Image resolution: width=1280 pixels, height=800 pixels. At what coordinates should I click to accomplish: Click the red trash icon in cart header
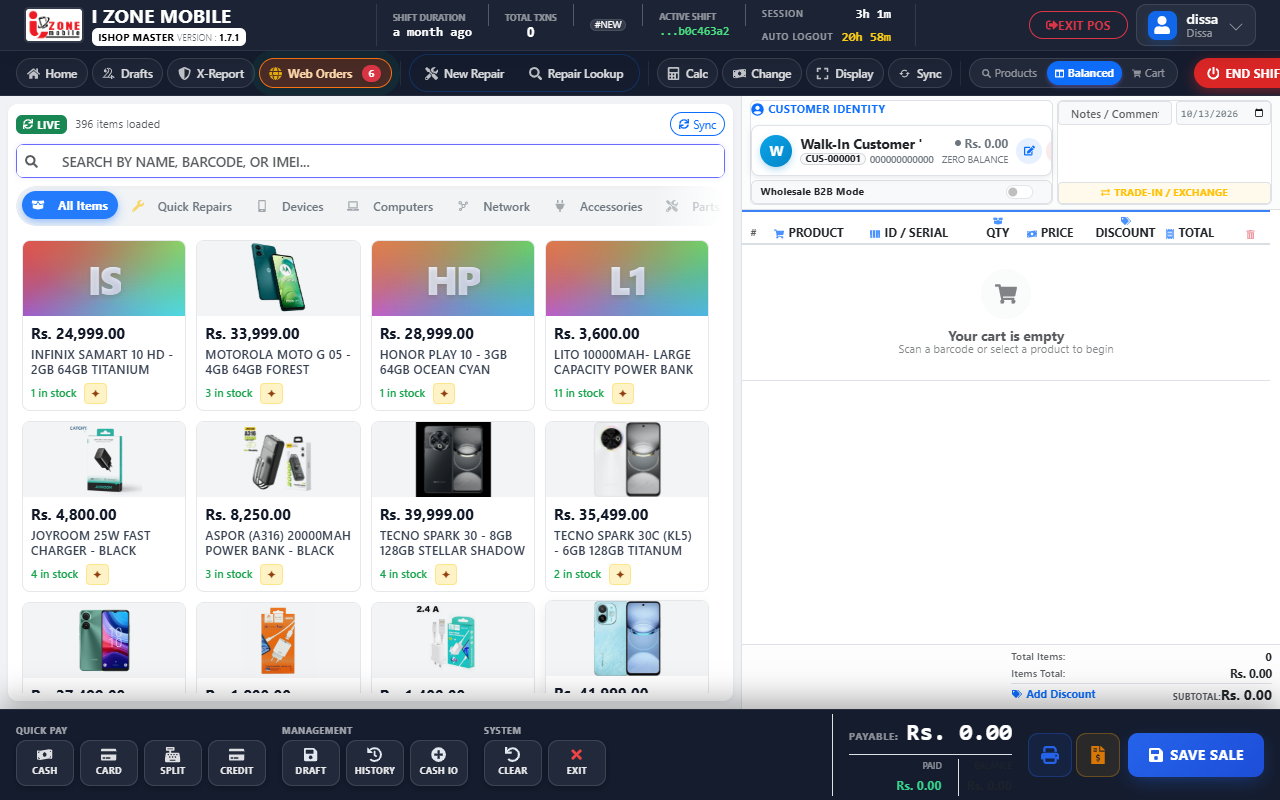click(x=1250, y=234)
